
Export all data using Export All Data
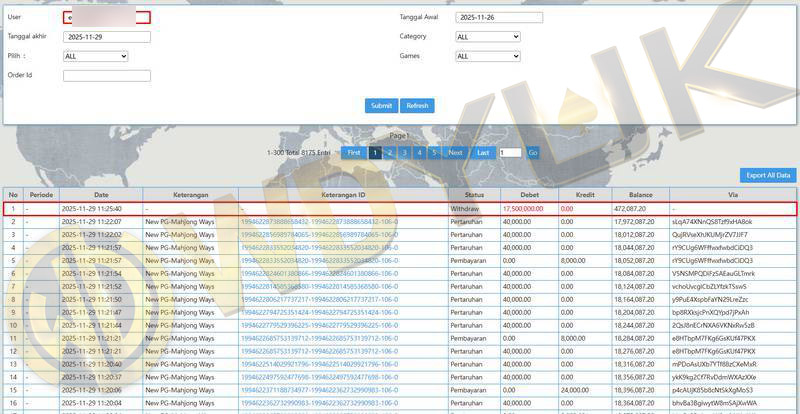[x=768, y=175]
